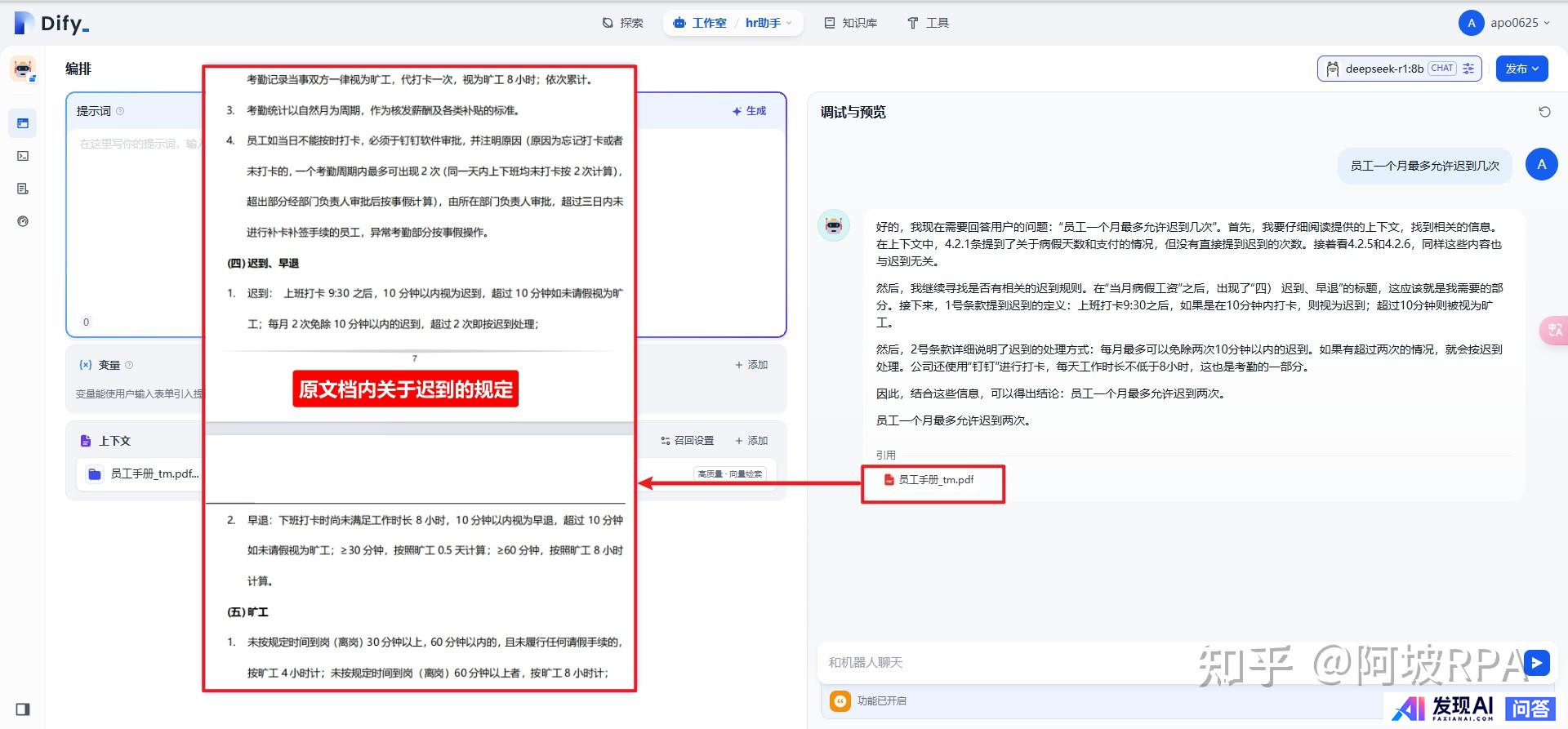
Task: Open the 工具 tab
Action: [928, 23]
